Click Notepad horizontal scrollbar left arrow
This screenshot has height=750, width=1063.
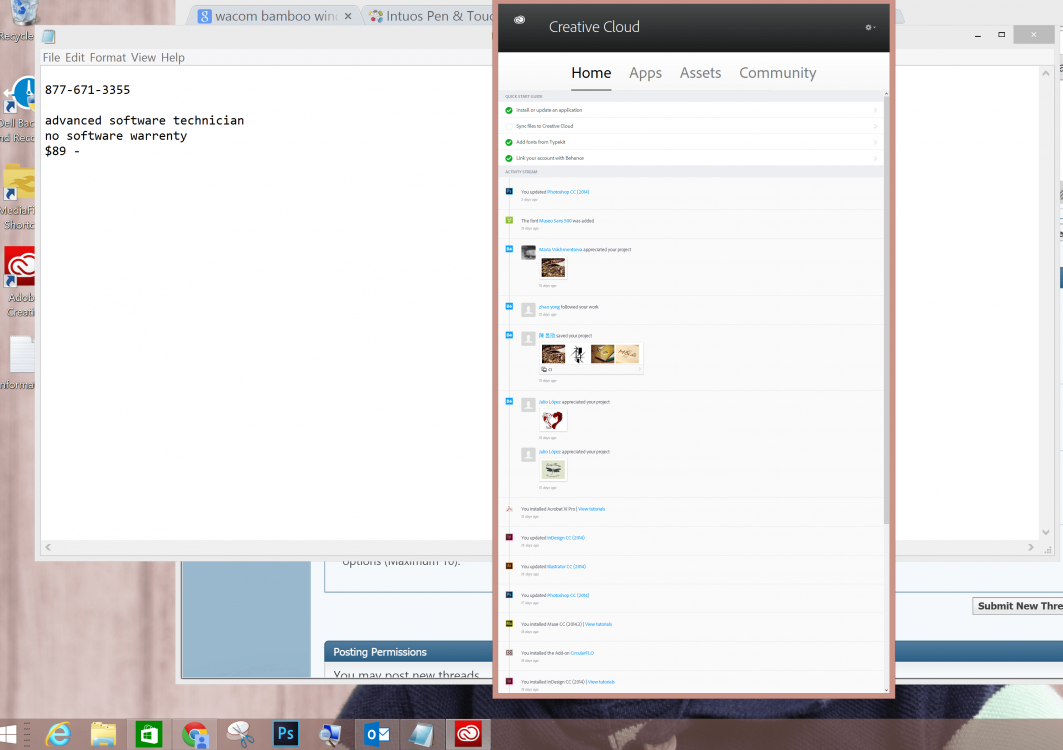(47, 547)
